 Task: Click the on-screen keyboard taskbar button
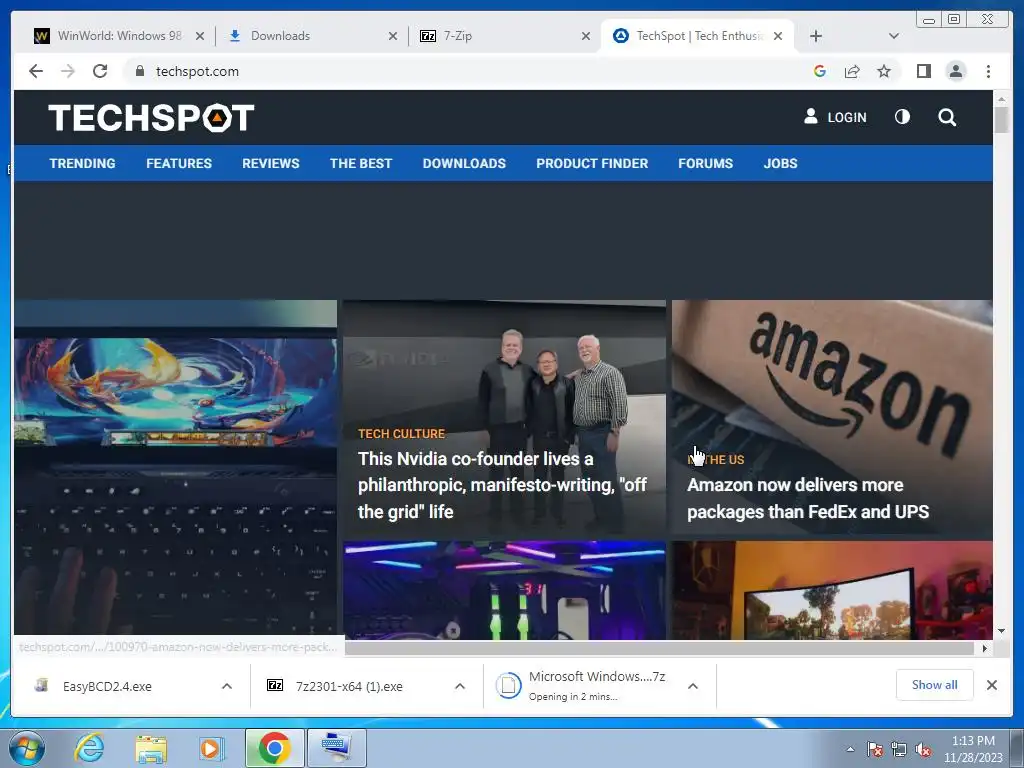[x=336, y=748]
